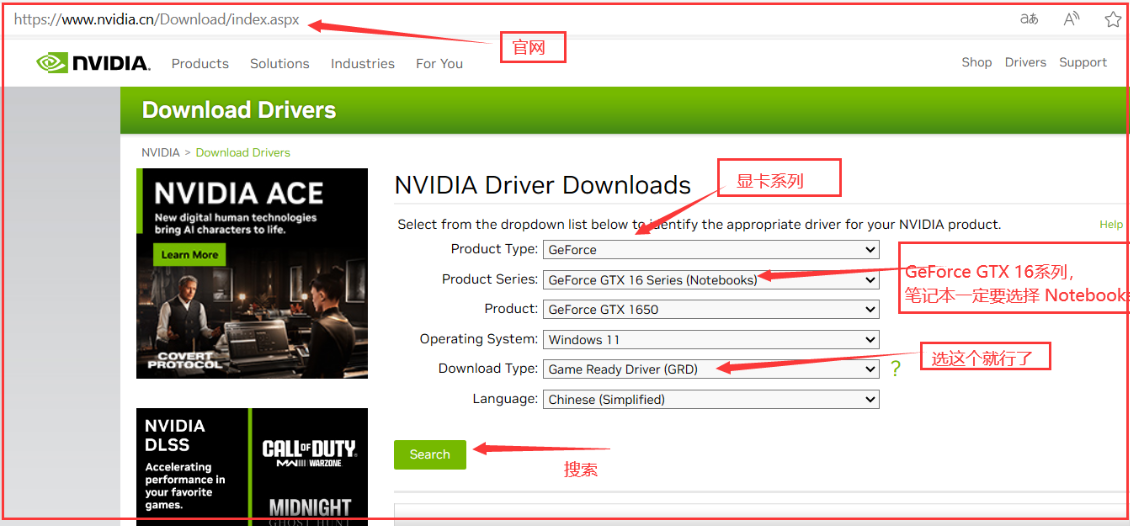Image resolution: width=1130 pixels, height=526 pixels.
Task: Open the For You menu
Action: point(439,63)
